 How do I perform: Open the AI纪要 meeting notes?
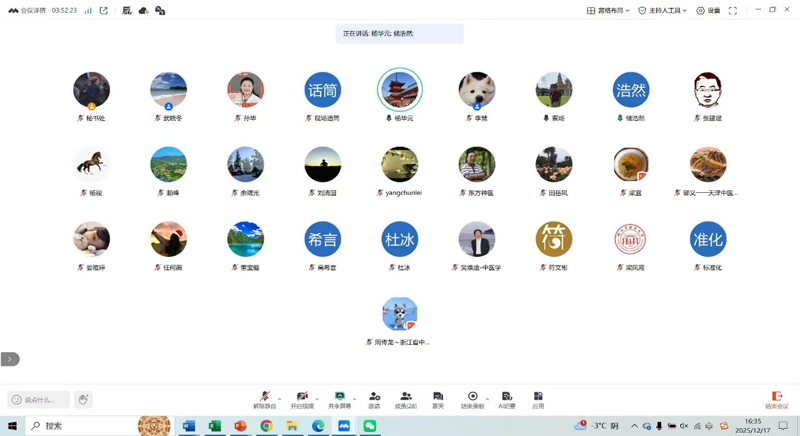click(507, 399)
